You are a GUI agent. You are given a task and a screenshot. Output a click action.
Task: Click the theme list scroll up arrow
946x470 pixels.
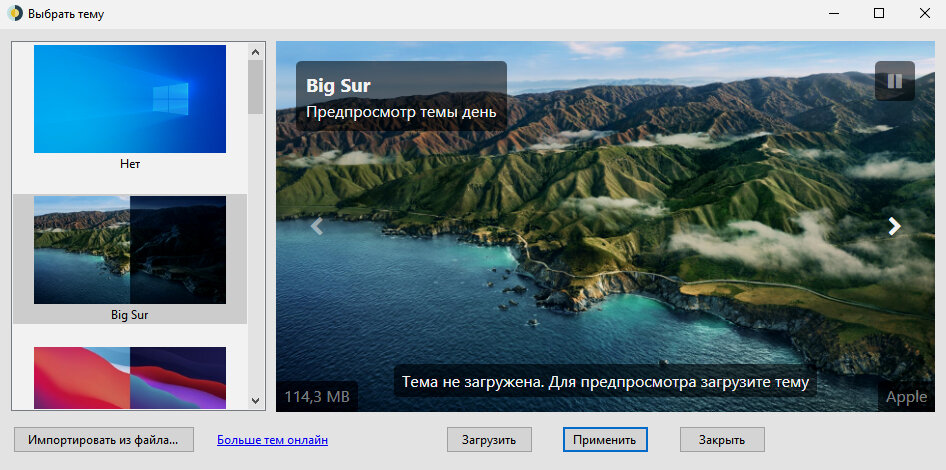click(x=255, y=52)
